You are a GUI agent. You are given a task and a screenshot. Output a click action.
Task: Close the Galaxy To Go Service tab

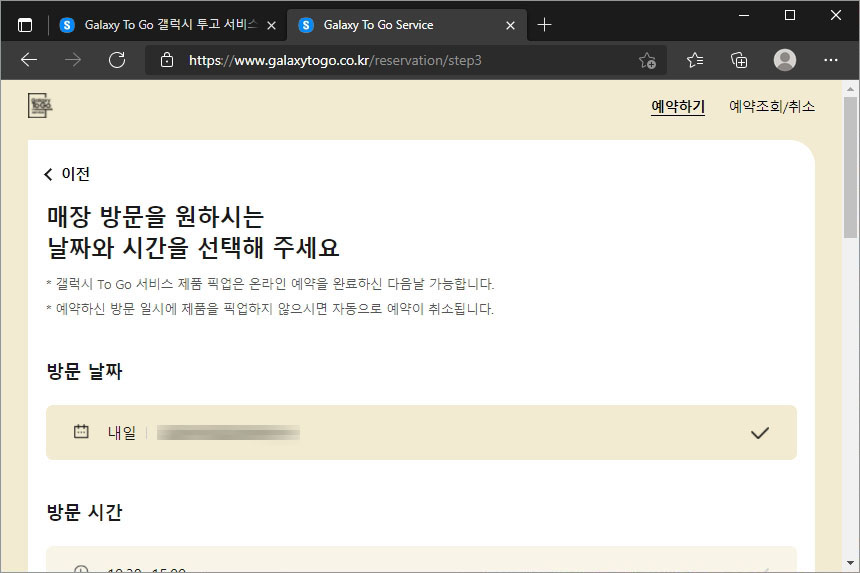point(510,26)
